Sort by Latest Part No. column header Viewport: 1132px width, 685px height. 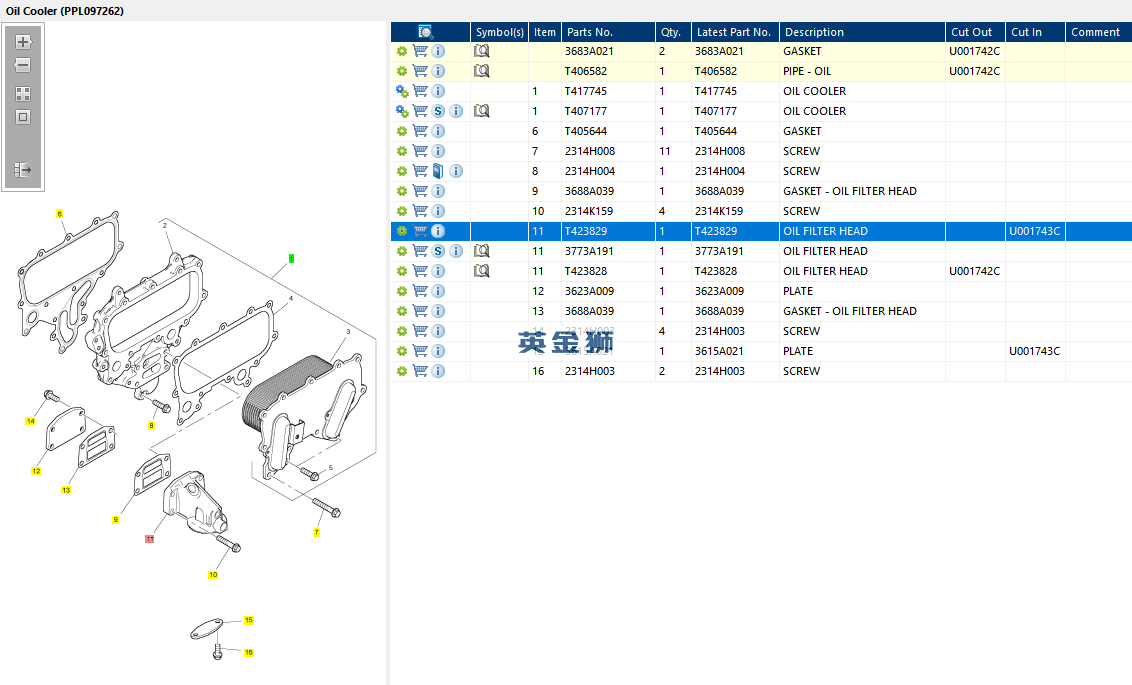pos(735,32)
